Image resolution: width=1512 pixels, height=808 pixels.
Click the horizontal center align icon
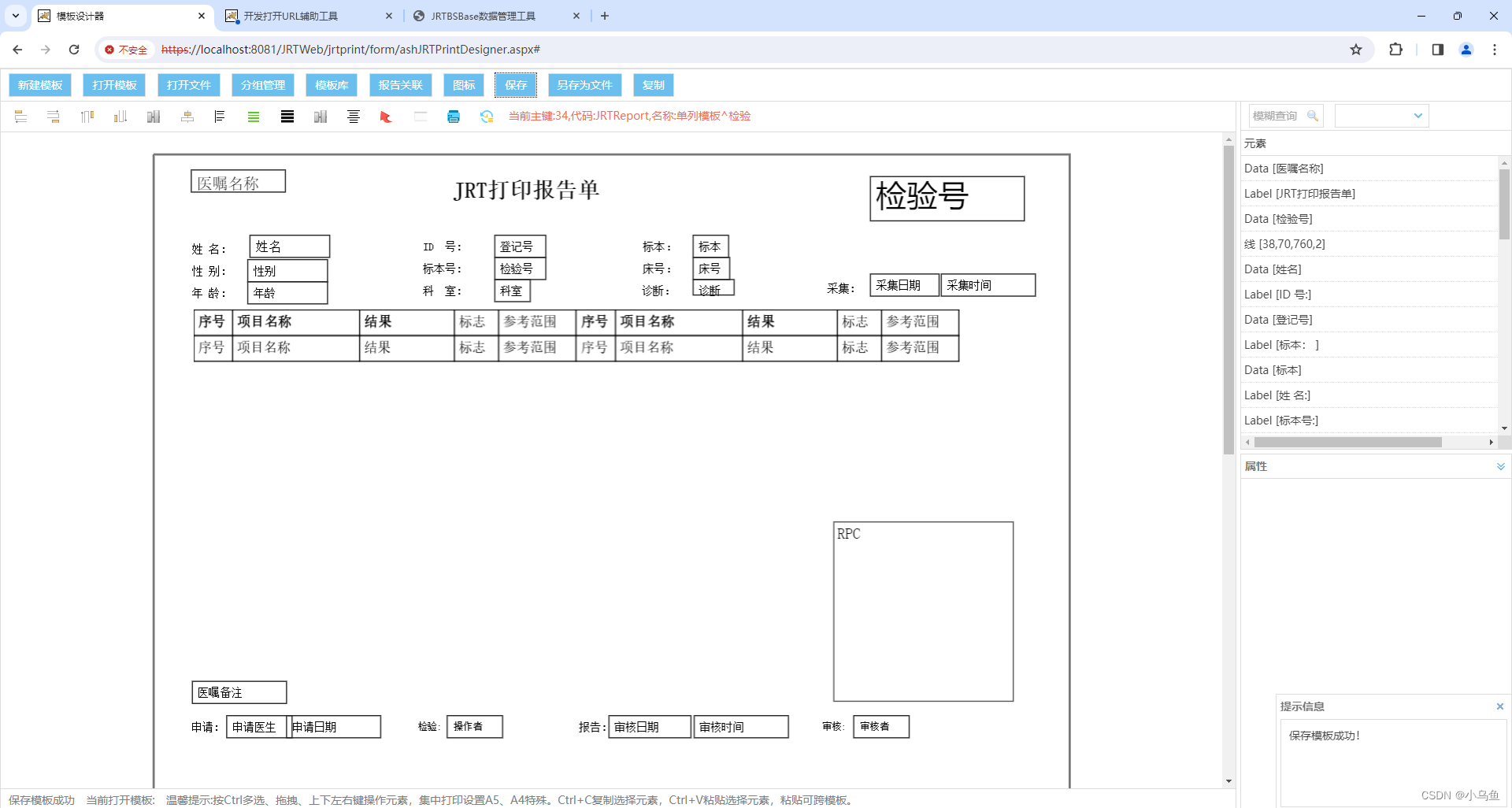click(187, 117)
